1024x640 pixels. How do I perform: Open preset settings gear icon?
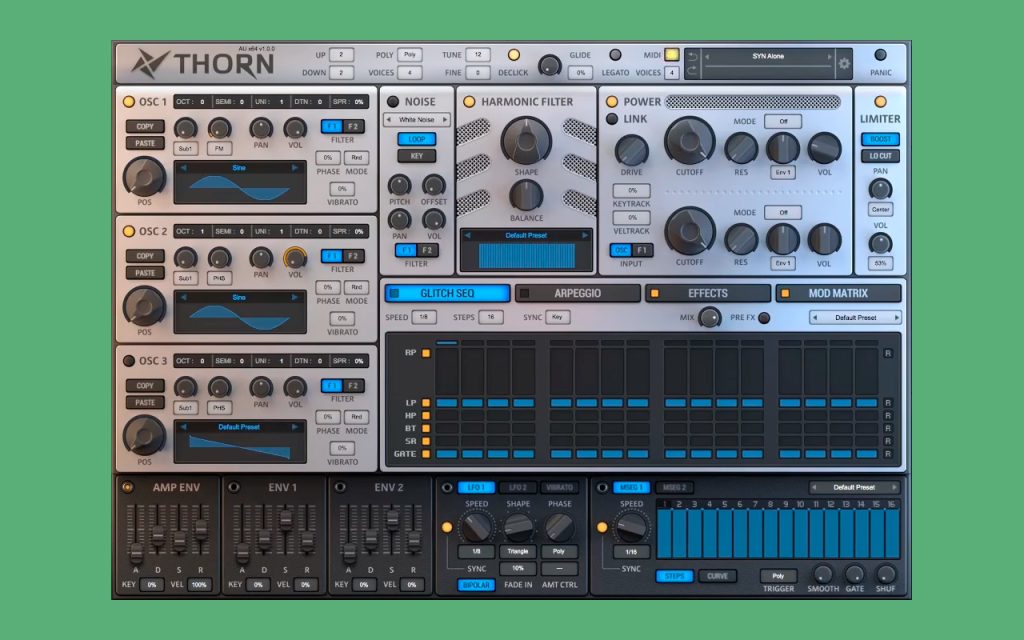tap(844, 64)
